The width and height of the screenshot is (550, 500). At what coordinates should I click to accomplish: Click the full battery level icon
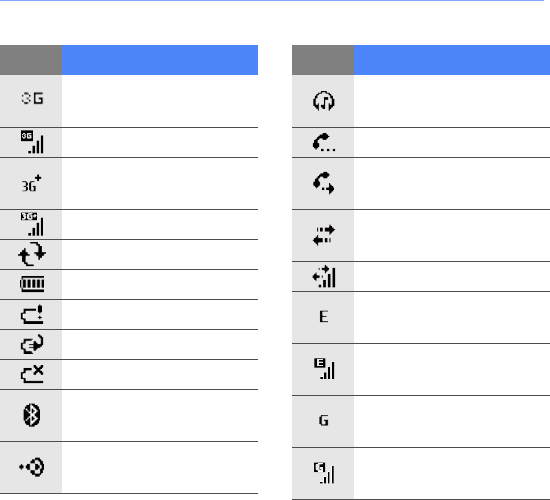tap(32, 284)
